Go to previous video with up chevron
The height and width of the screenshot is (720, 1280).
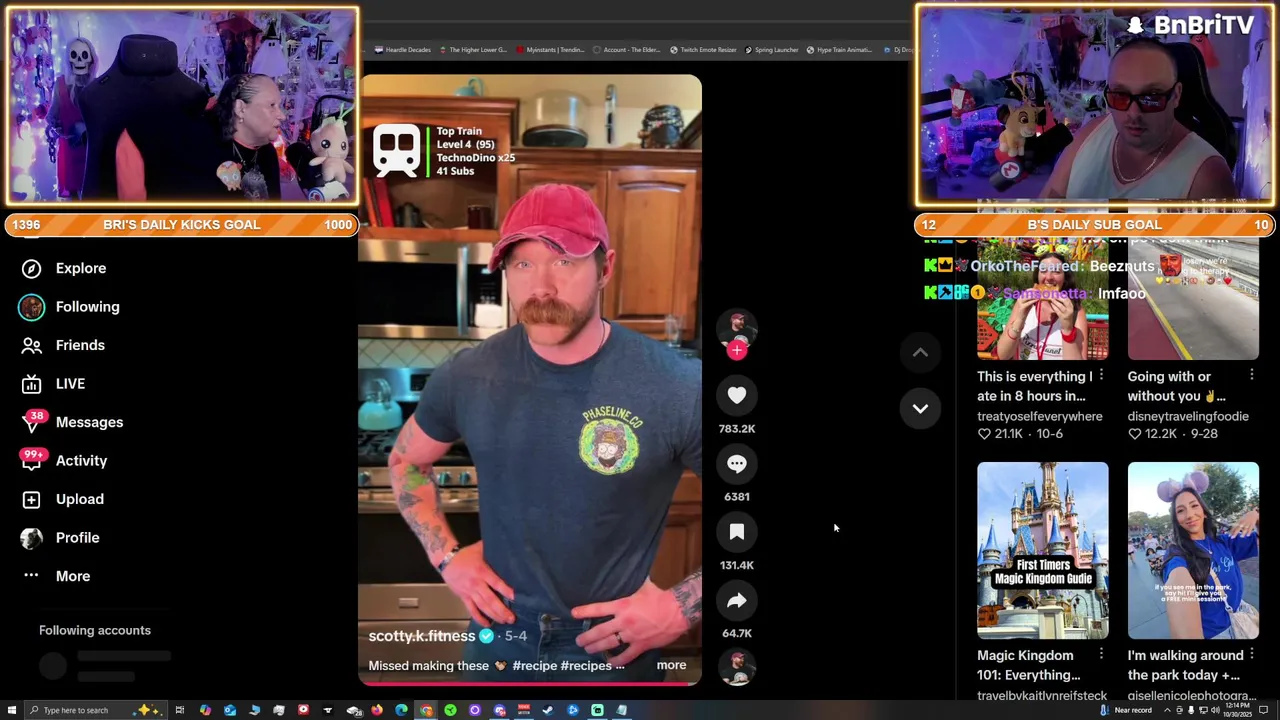[920, 352]
